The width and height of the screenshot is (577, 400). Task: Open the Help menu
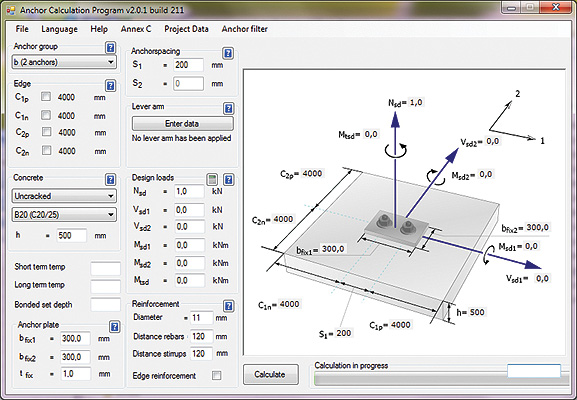pos(99,29)
